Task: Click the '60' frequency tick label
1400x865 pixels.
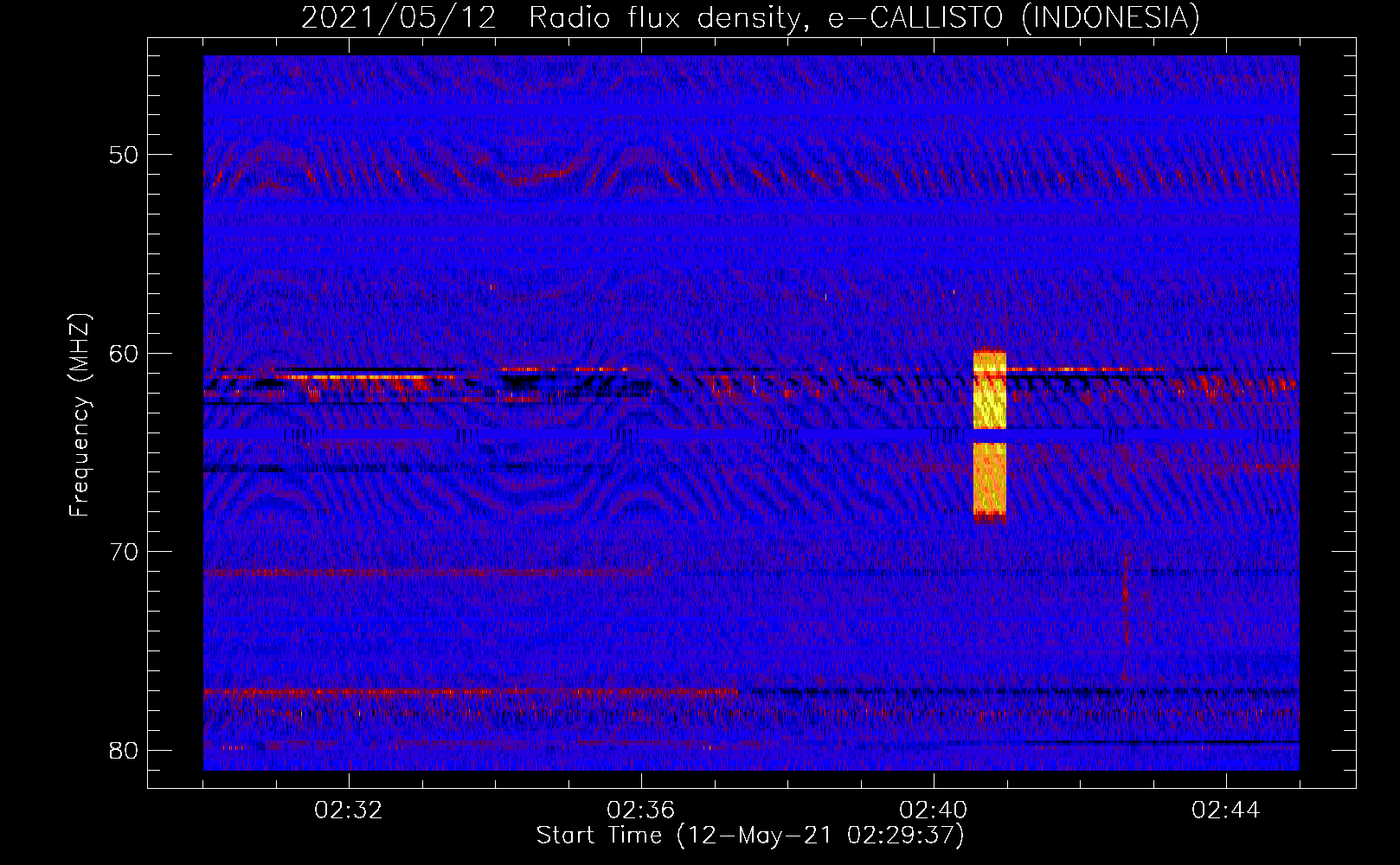Action: pyautogui.click(x=124, y=354)
